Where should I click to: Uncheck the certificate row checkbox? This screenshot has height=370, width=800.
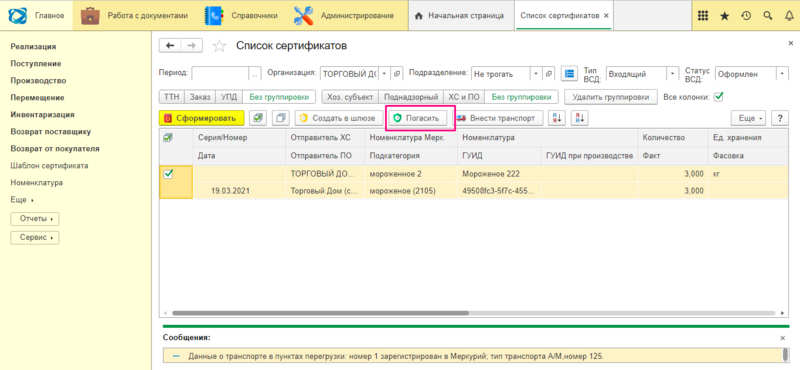tap(168, 174)
